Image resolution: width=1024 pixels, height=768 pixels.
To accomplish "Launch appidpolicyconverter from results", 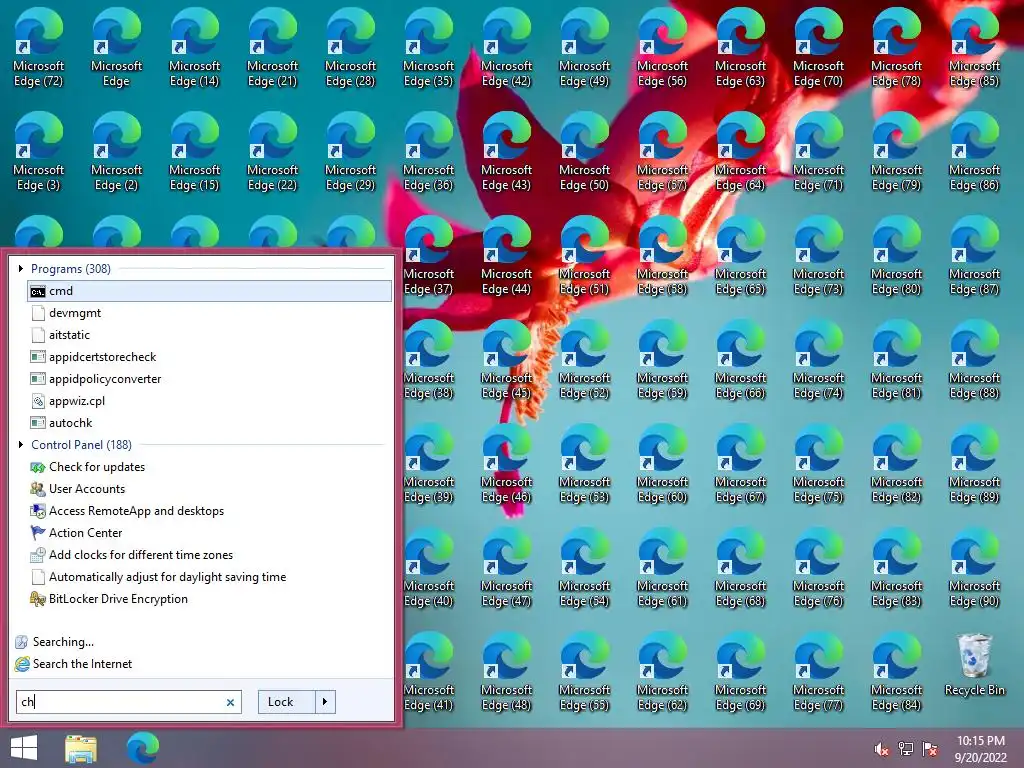I will coord(209,379).
